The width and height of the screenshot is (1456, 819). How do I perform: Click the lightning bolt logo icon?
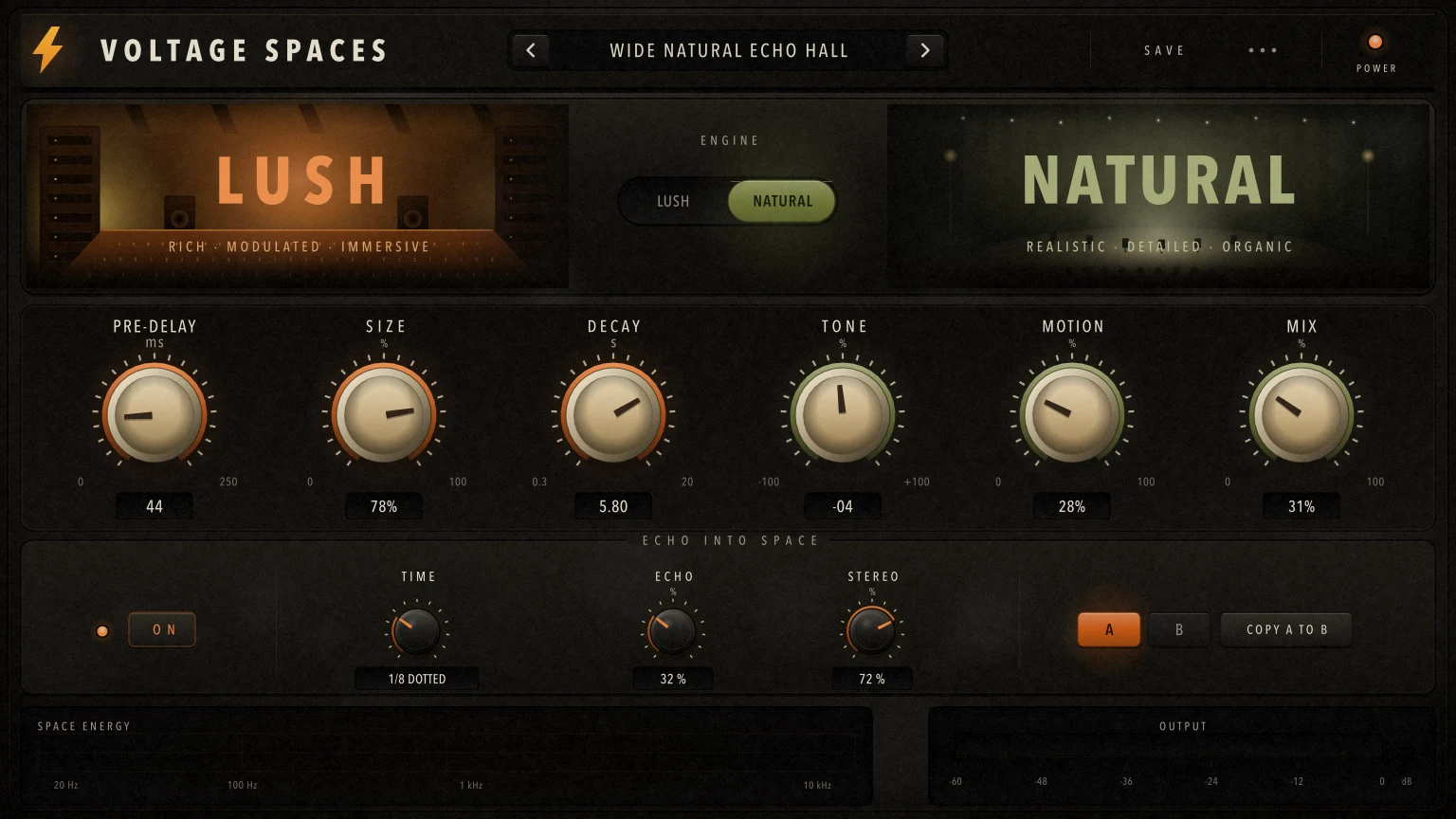[47, 49]
